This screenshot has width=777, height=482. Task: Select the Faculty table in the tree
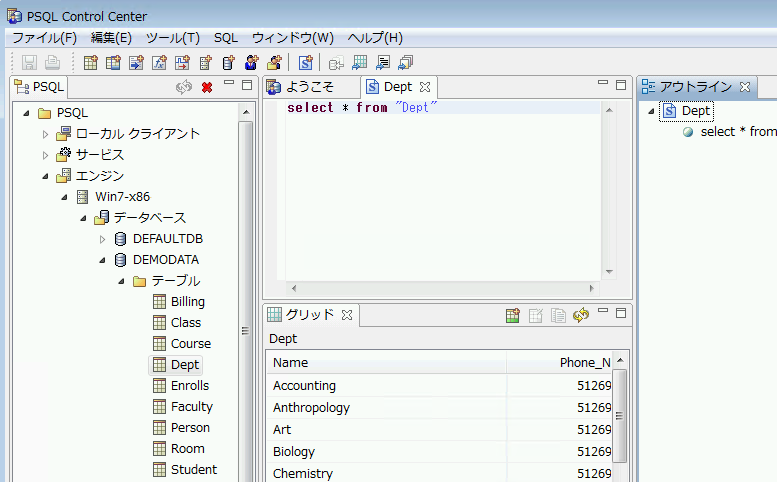coord(191,407)
